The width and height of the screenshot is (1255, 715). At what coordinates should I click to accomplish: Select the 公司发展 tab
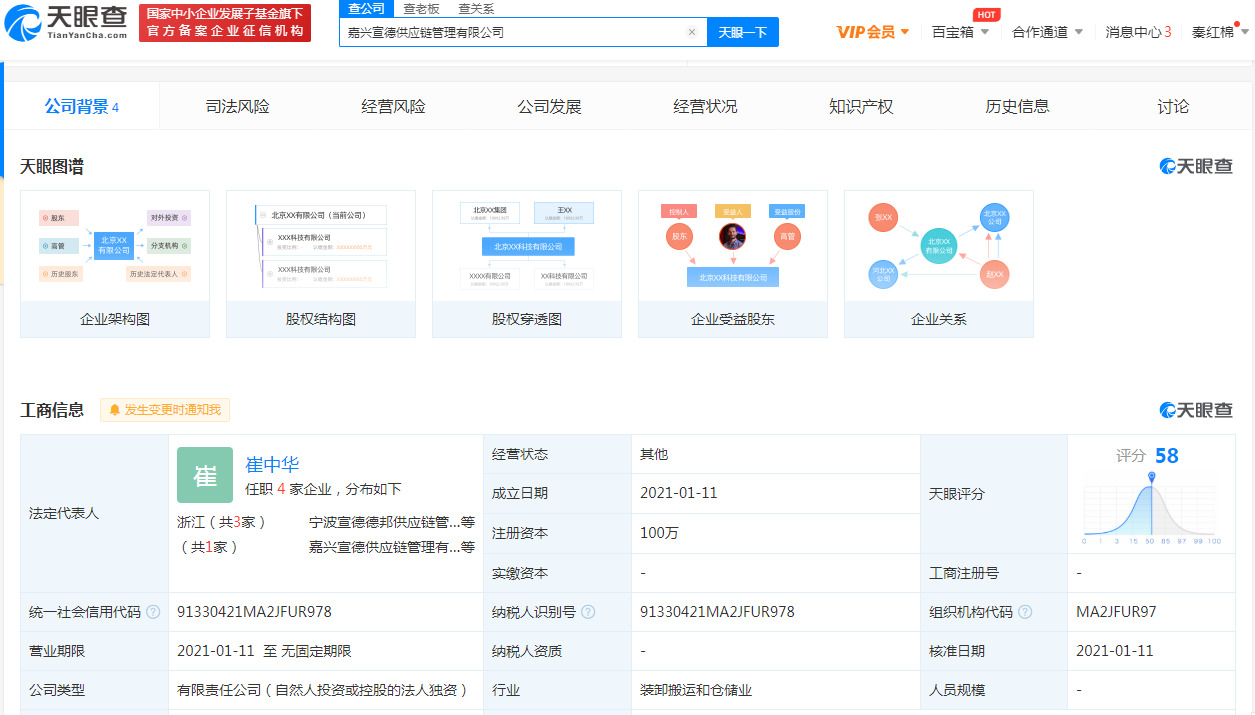tap(549, 106)
